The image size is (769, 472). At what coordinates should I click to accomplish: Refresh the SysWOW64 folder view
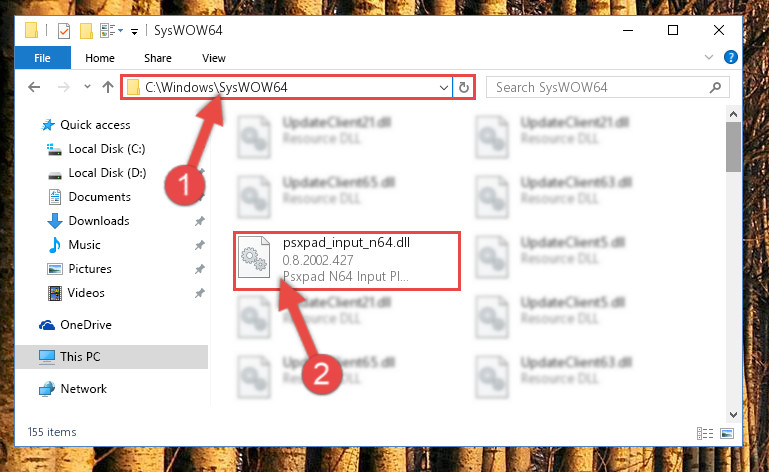(x=463, y=87)
